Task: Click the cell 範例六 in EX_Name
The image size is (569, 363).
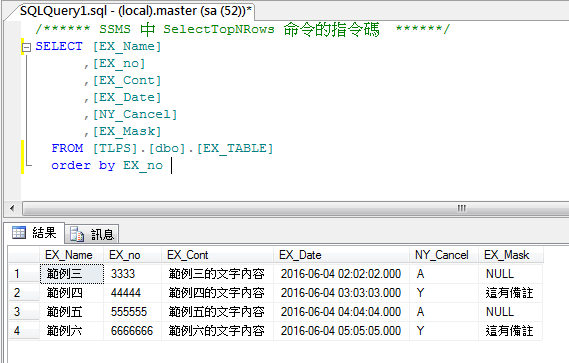Action: click(71, 331)
